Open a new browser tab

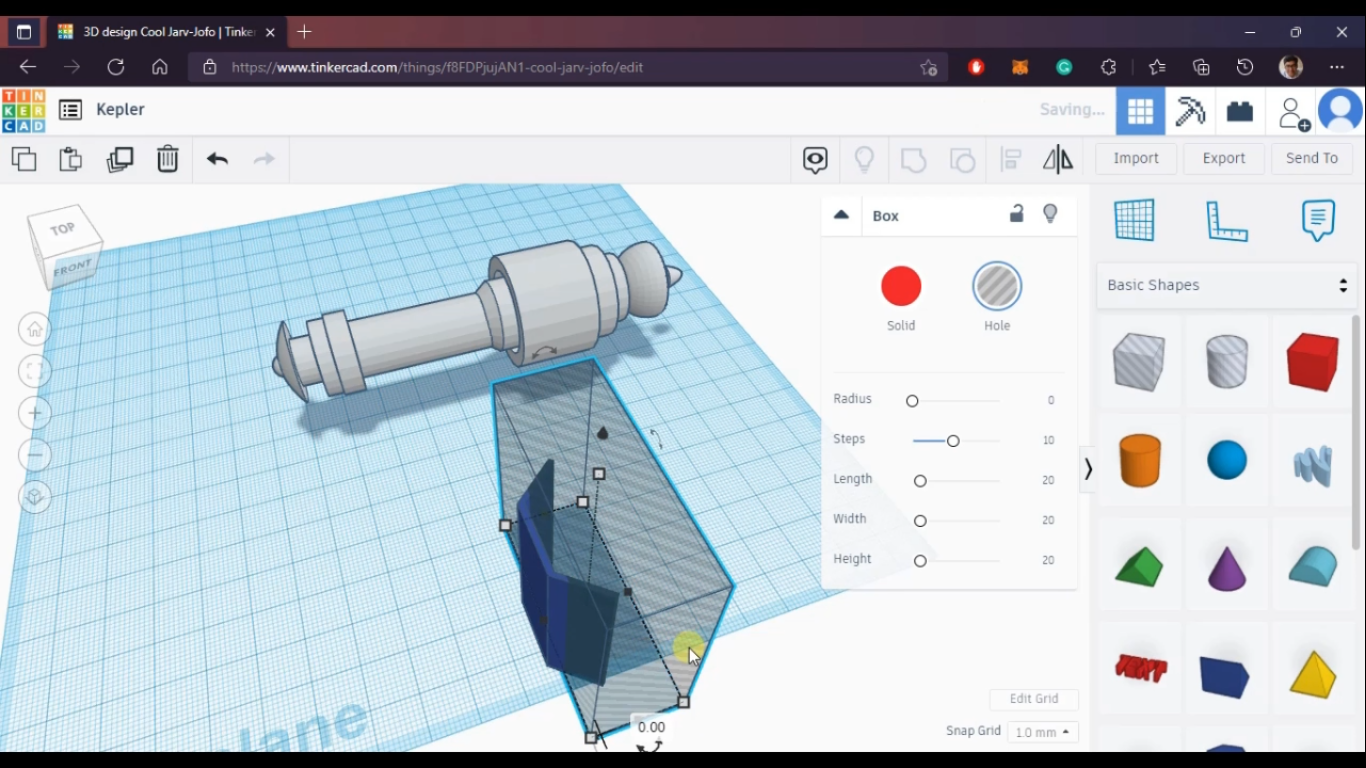[x=304, y=32]
